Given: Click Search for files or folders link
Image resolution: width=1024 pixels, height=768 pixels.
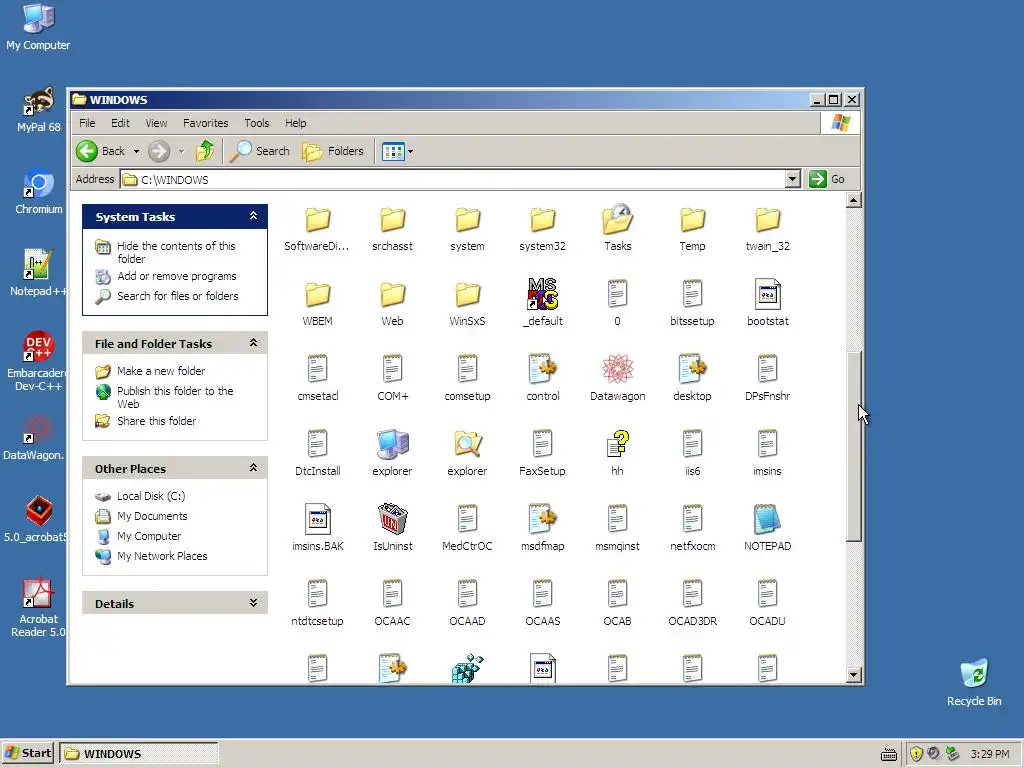Looking at the screenshot, I should [178, 296].
